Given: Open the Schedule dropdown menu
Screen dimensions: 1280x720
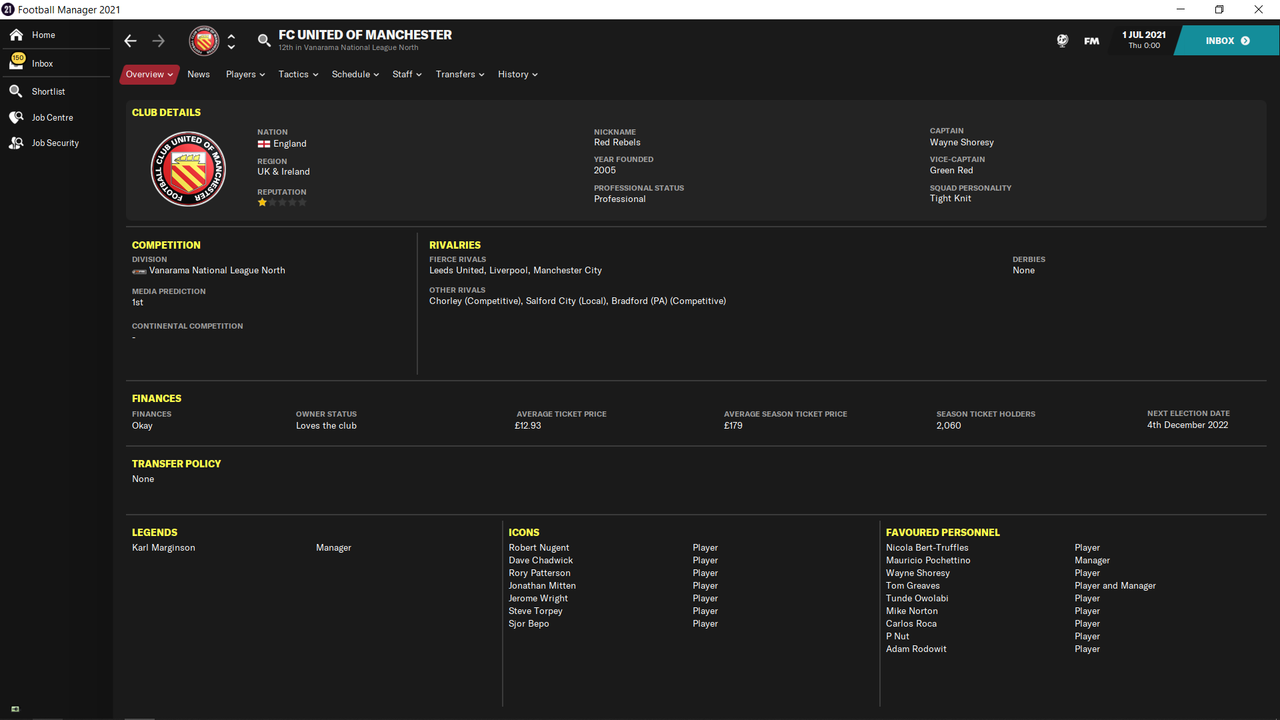Looking at the screenshot, I should [355, 74].
